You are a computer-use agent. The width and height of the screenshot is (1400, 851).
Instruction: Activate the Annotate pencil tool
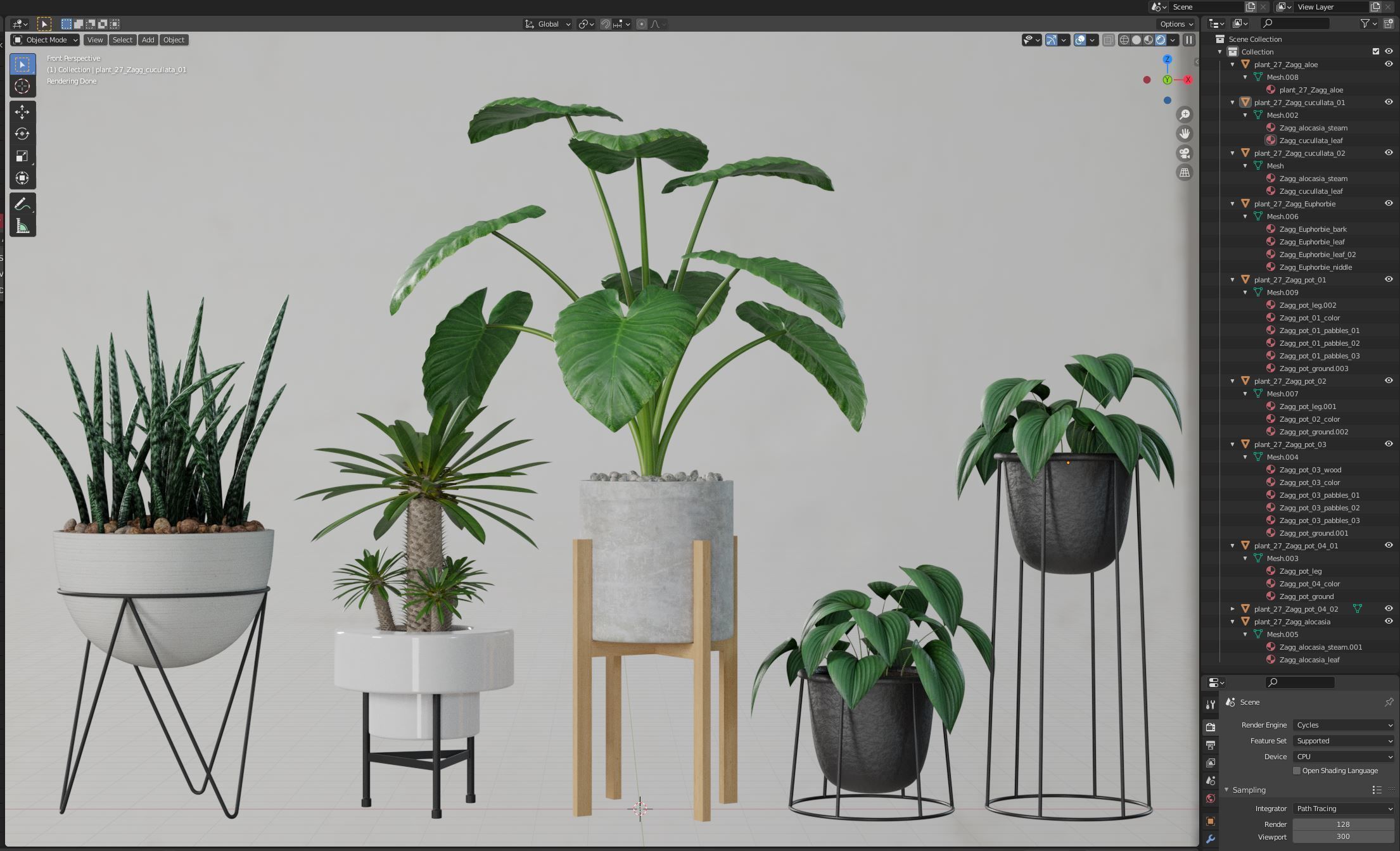[x=22, y=205]
